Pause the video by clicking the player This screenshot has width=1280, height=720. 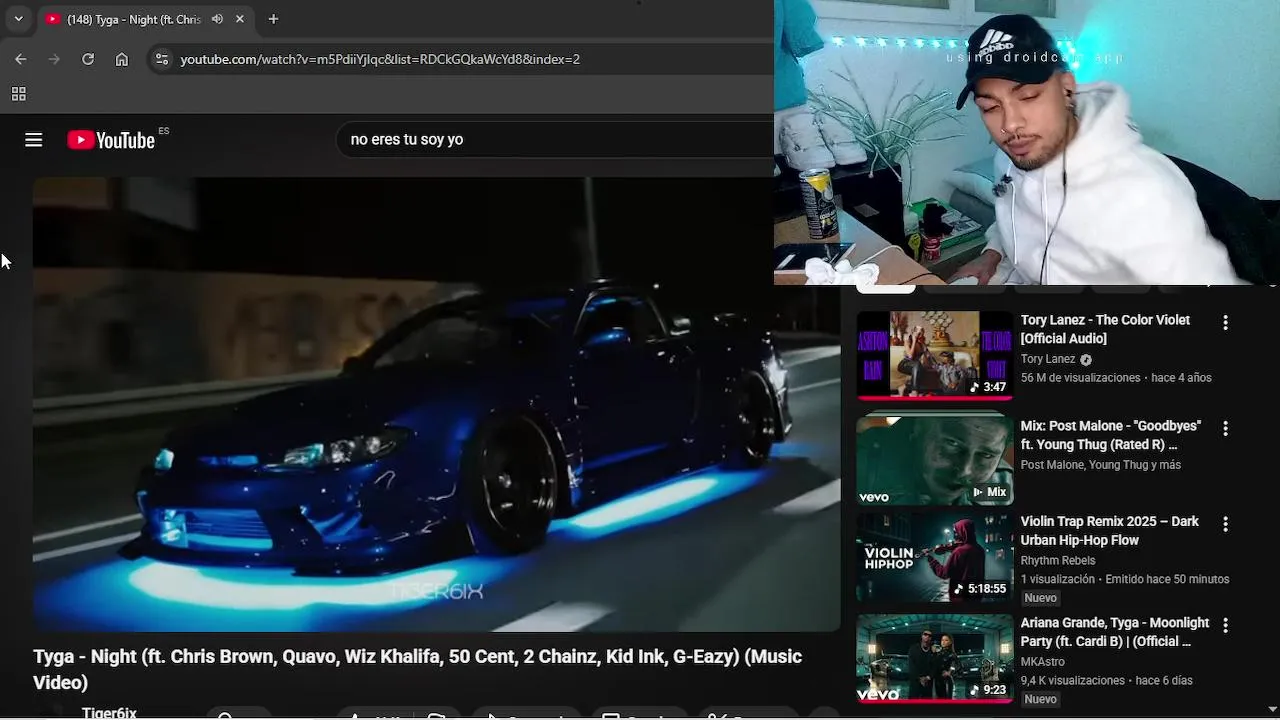click(436, 404)
